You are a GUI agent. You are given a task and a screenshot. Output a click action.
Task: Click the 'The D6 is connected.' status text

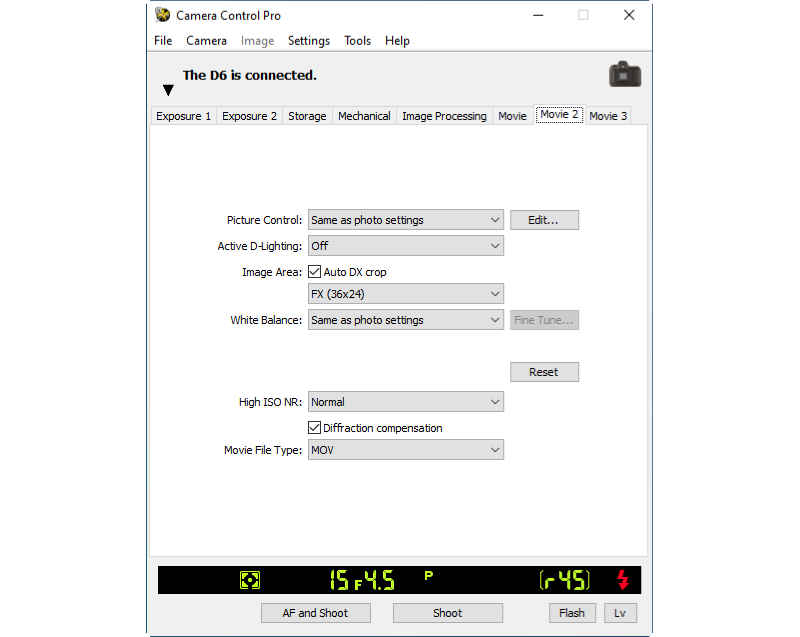coord(249,75)
